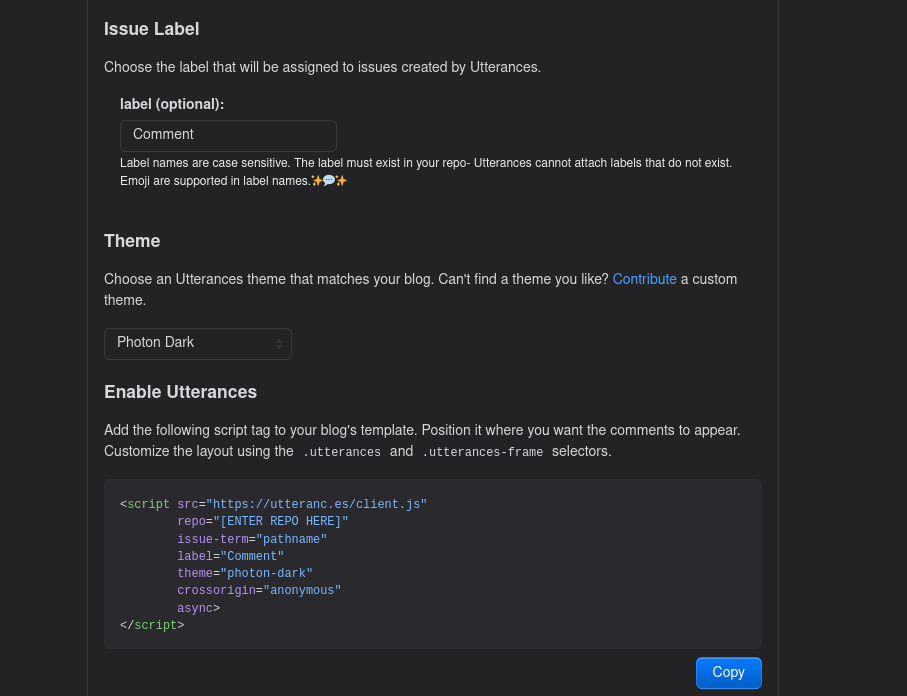Click the async> code line

(x=198, y=608)
